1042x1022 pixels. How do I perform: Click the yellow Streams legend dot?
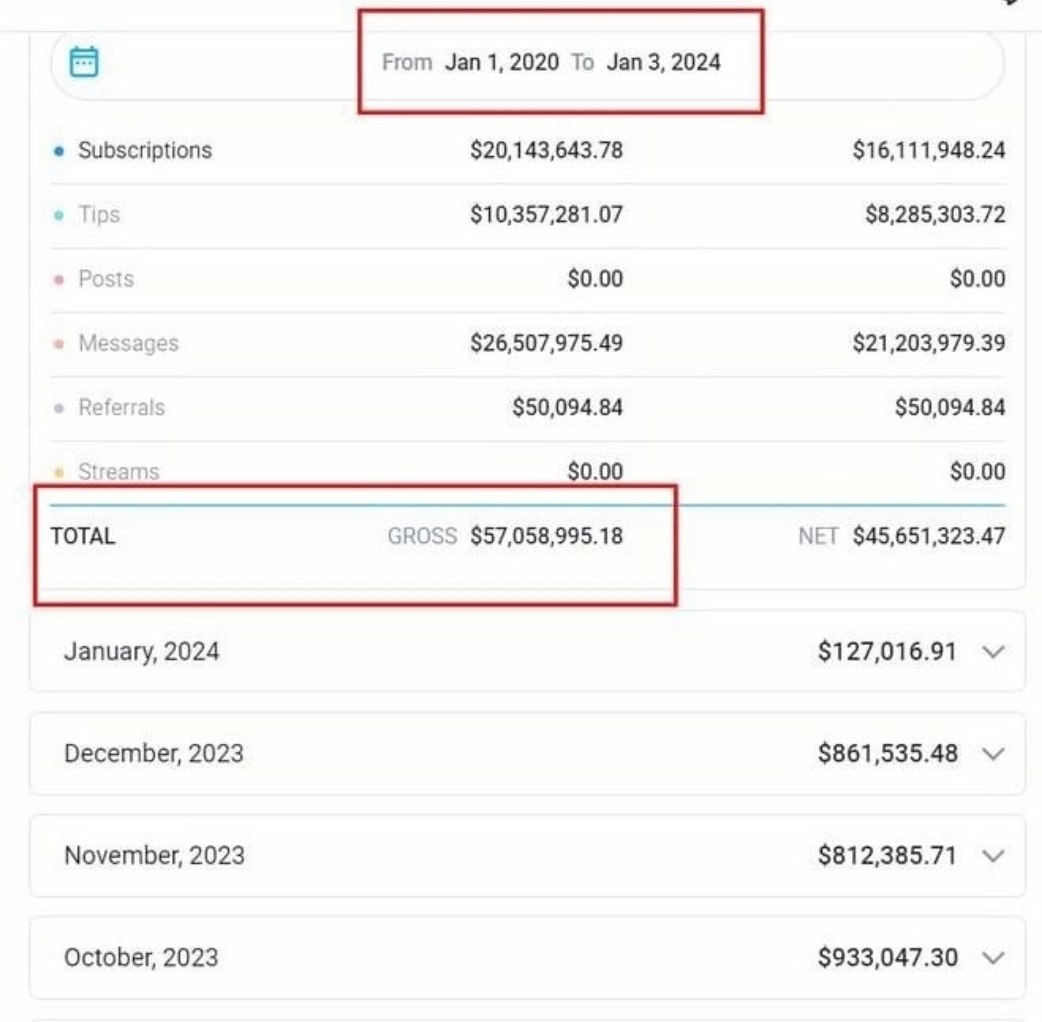point(58,472)
